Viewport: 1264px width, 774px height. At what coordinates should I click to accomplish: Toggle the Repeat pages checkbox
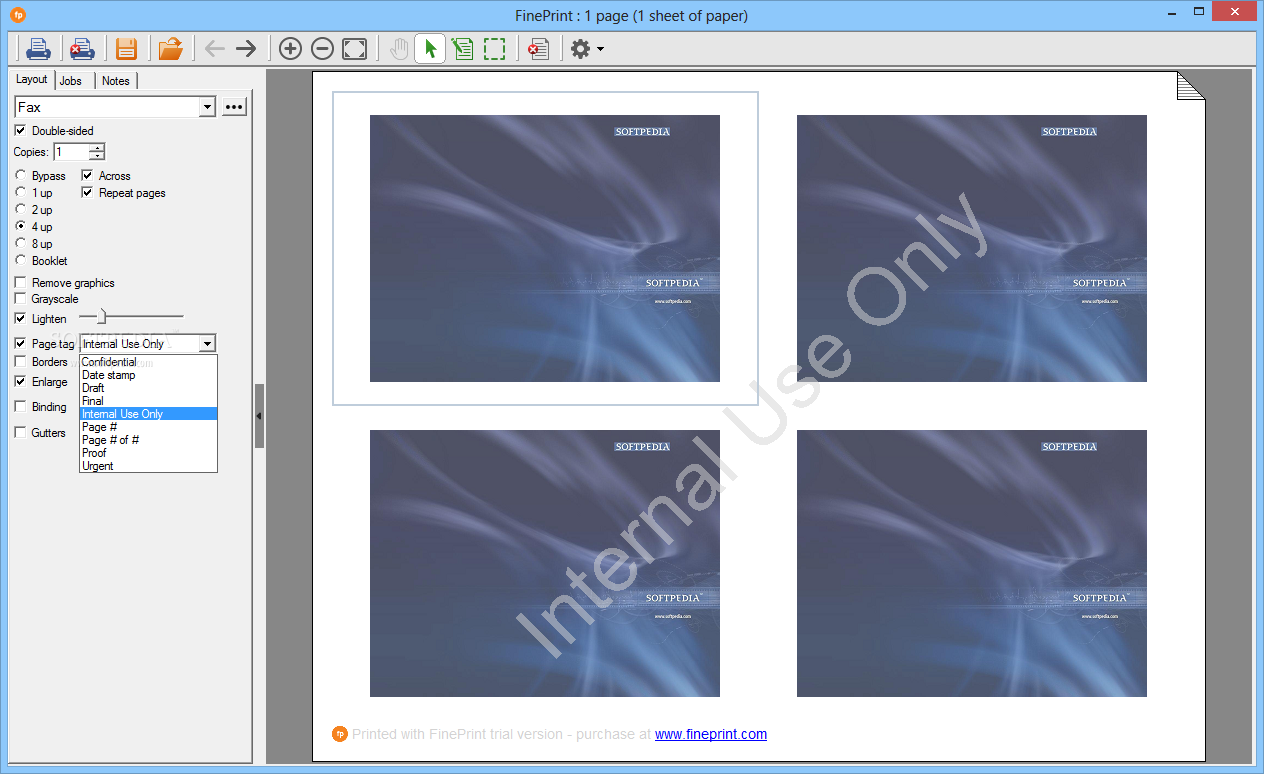[87, 193]
